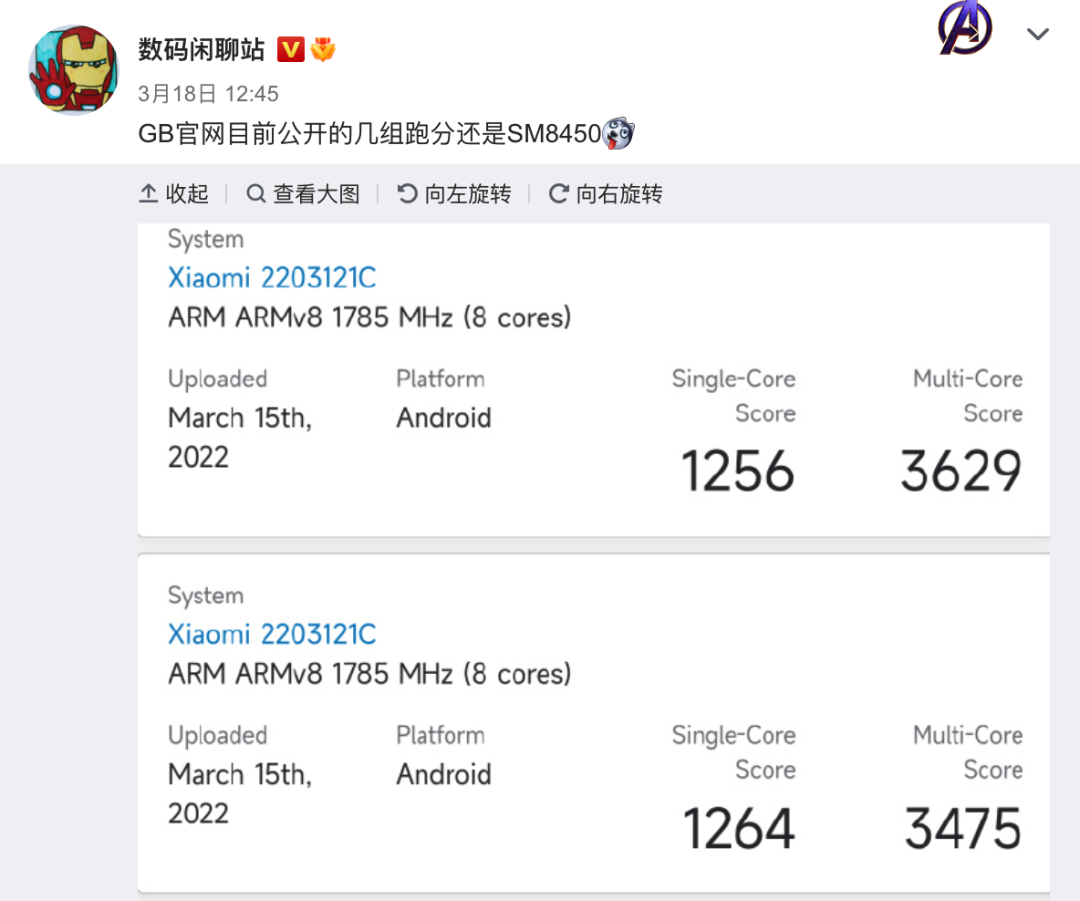The image size is (1080, 901).
Task: Click the upward arrow collapse icon
Action: tap(148, 194)
